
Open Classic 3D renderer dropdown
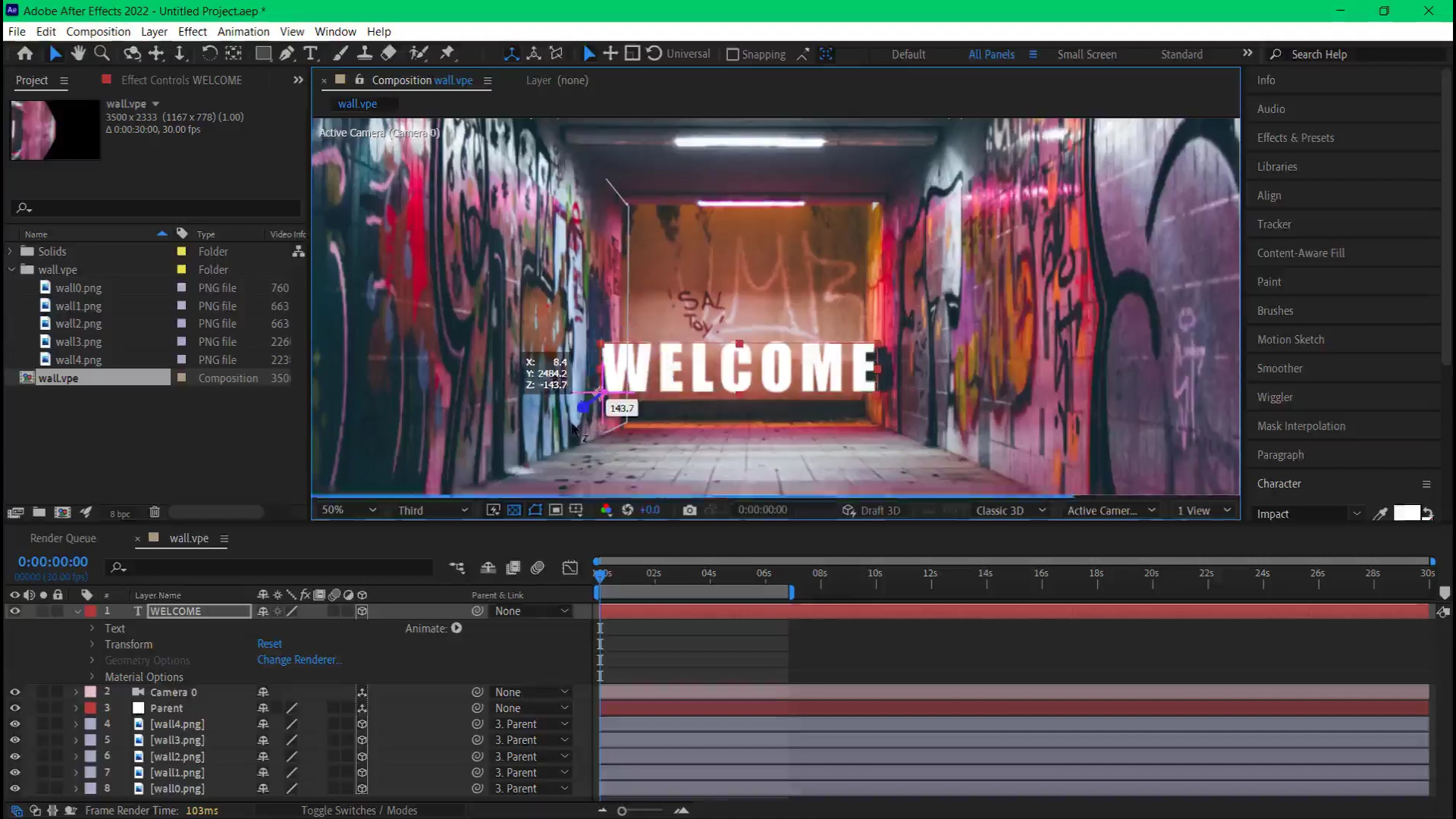pos(1010,510)
